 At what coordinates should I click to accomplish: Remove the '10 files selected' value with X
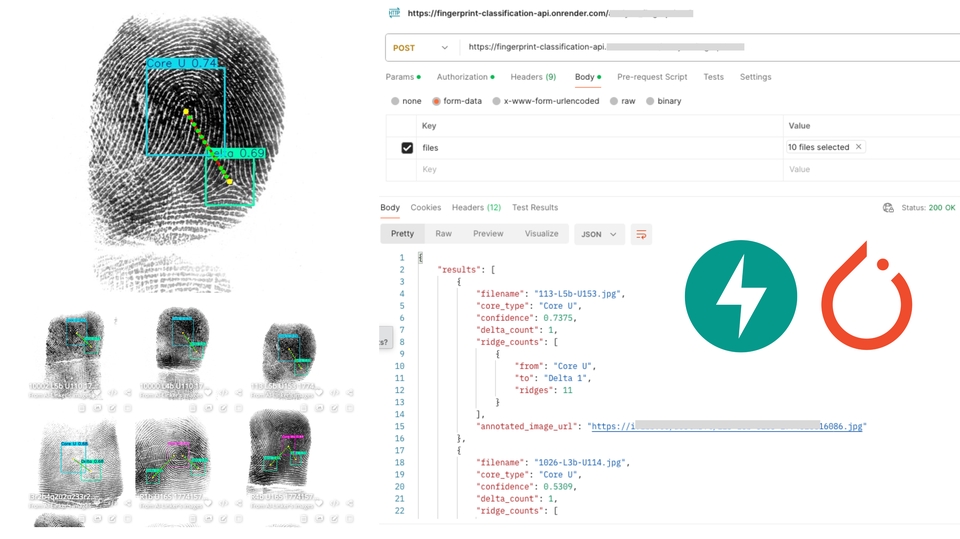pos(858,147)
